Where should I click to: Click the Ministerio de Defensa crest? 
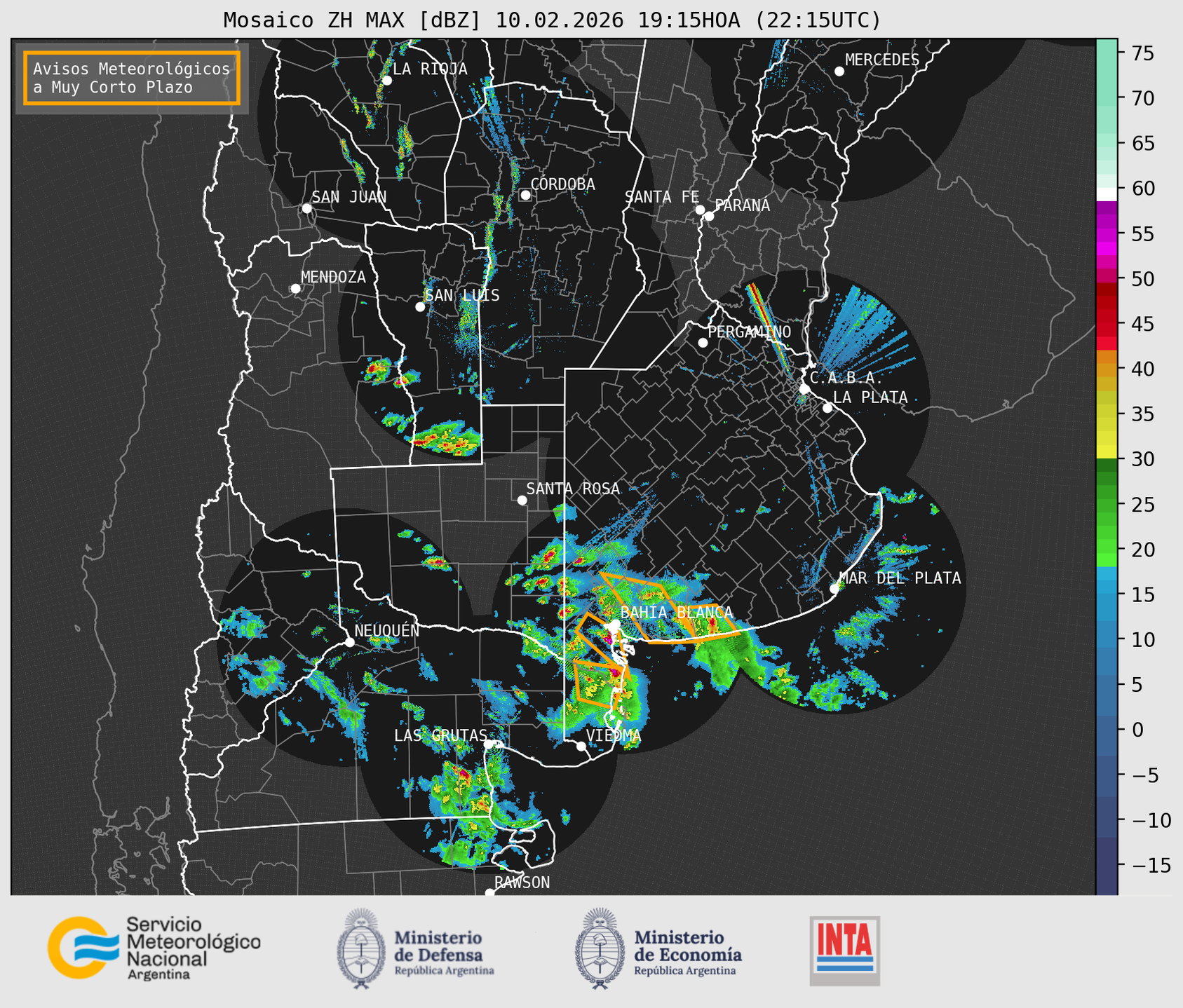[362, 948]
